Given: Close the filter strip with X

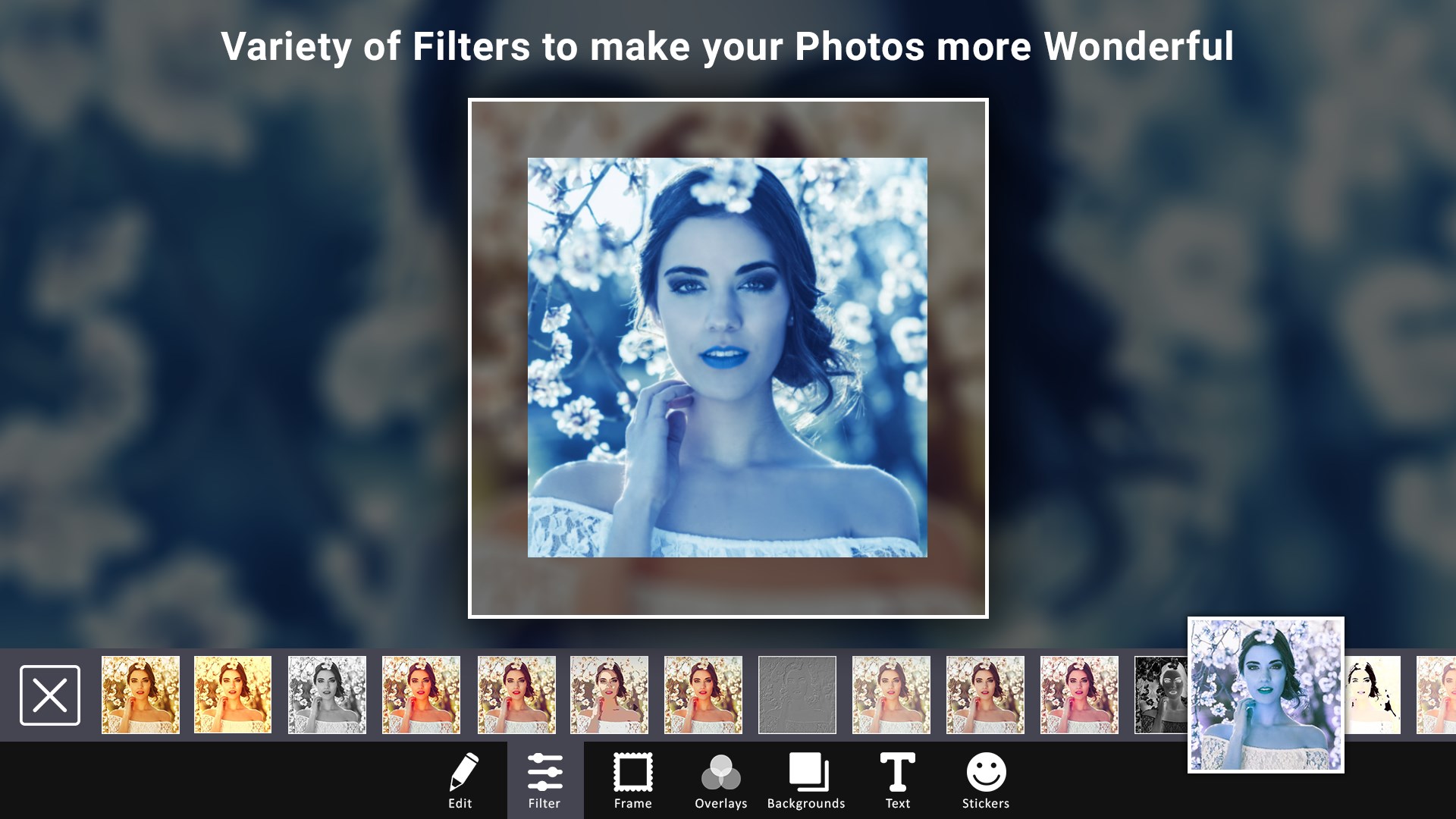Looking at the screenshot, I should 50,695.
